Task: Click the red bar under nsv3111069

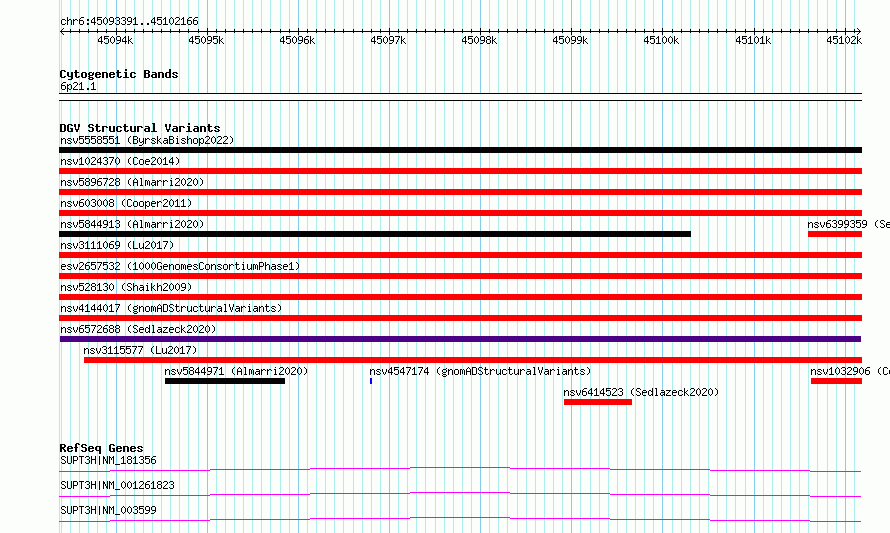Action: point(460,255)
